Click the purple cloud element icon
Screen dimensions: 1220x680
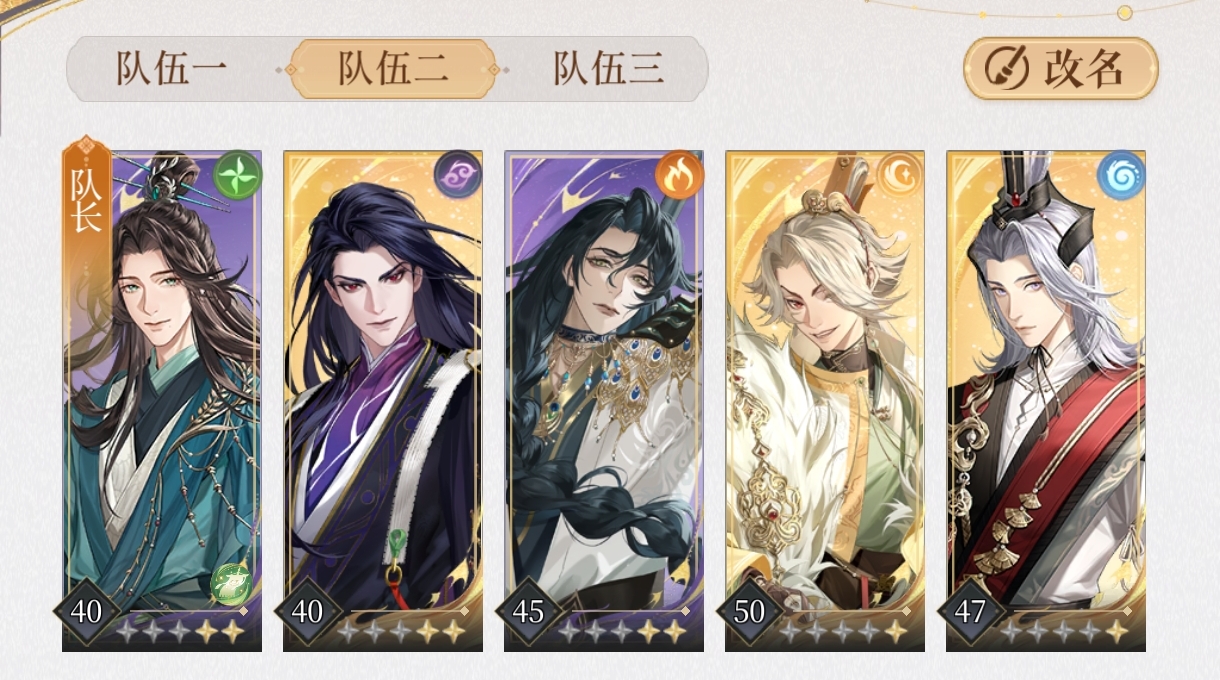tap(459, 175)
